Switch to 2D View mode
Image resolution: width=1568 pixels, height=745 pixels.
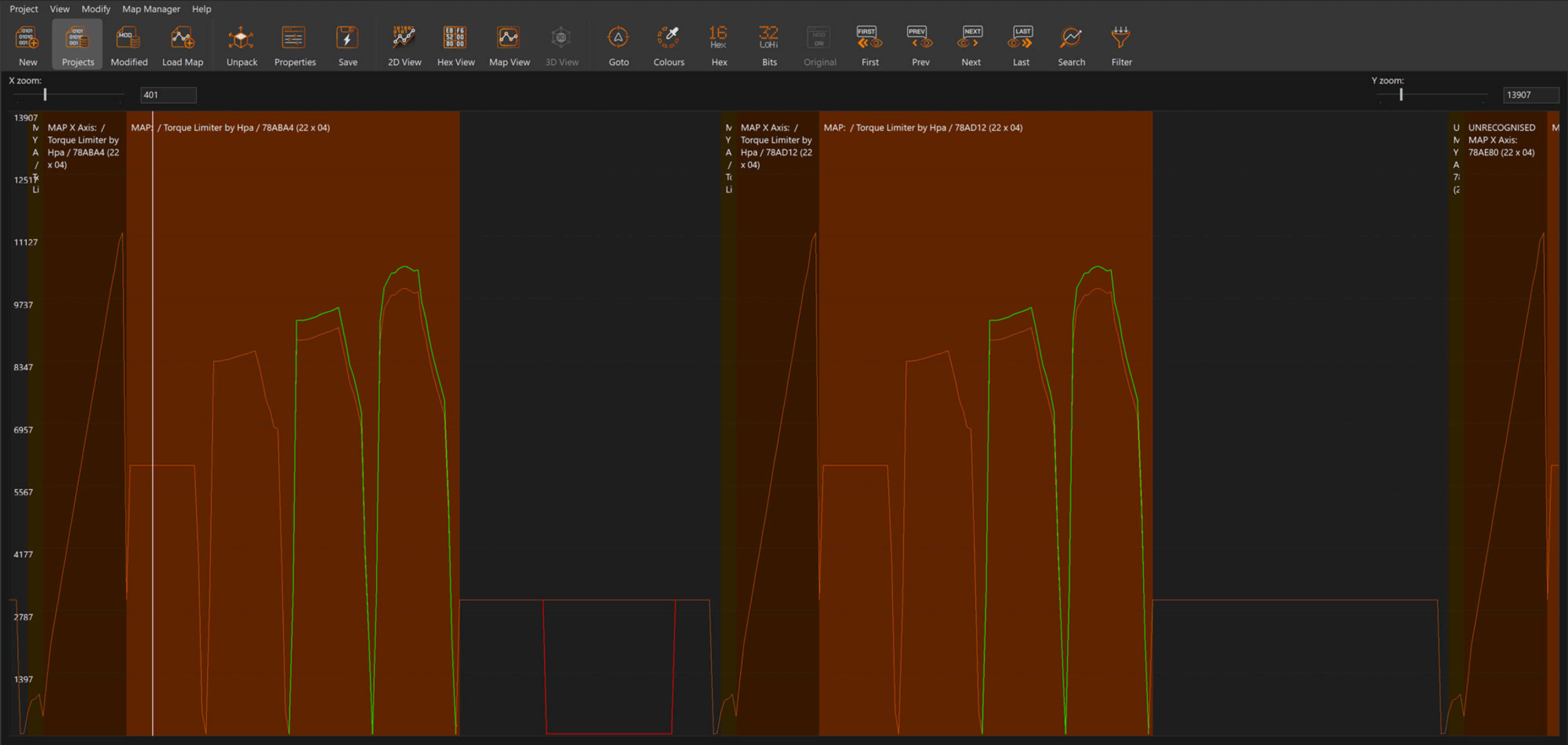click(404, 43)
